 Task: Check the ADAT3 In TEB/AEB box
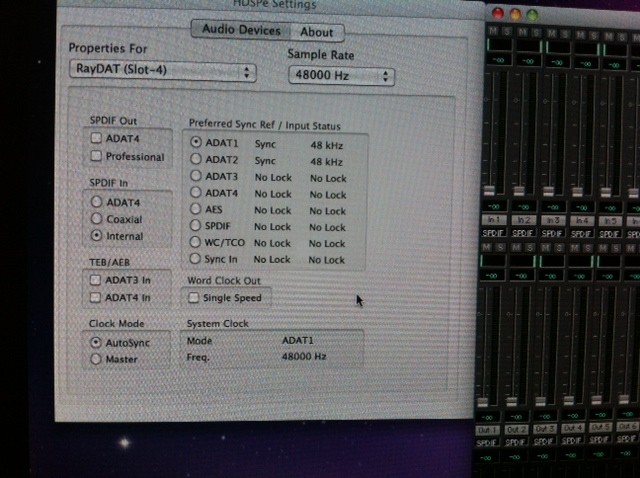coord(95,280)
